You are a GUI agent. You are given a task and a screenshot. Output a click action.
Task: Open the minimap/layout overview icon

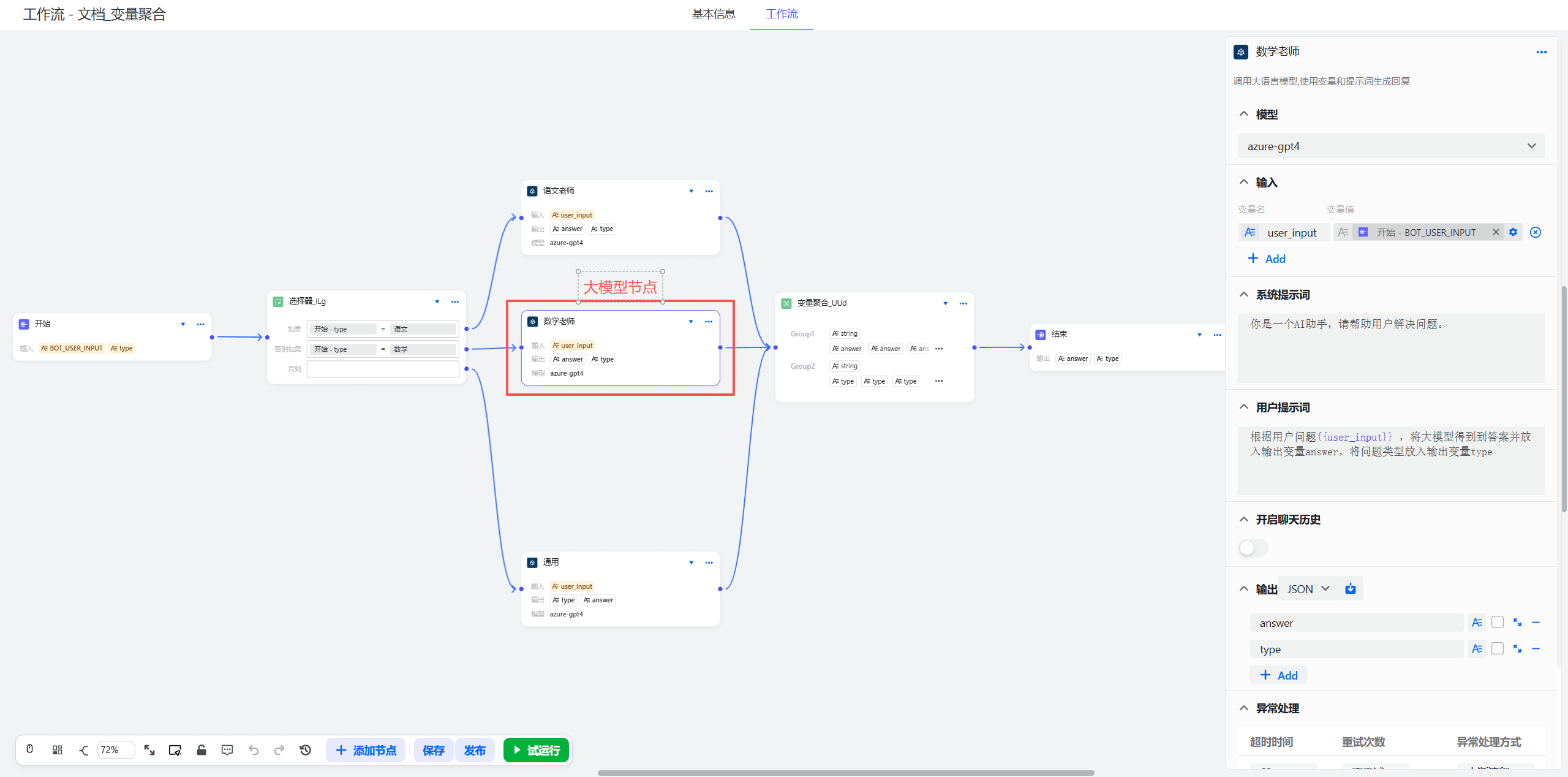pos(57,749)
